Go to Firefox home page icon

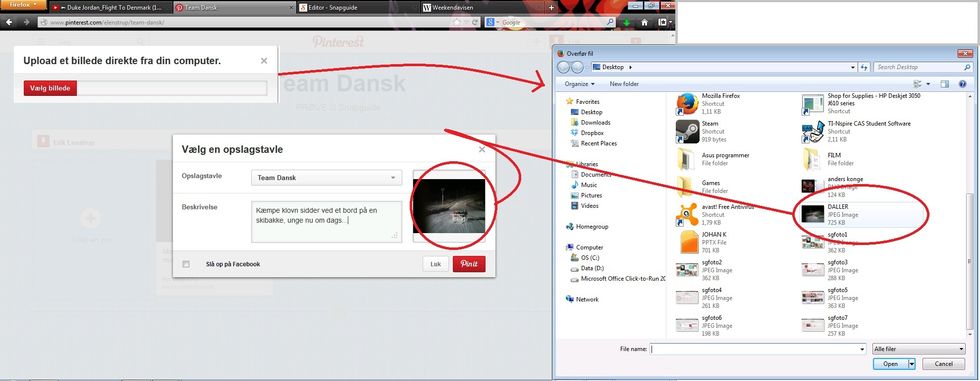[x=644, y=22]
